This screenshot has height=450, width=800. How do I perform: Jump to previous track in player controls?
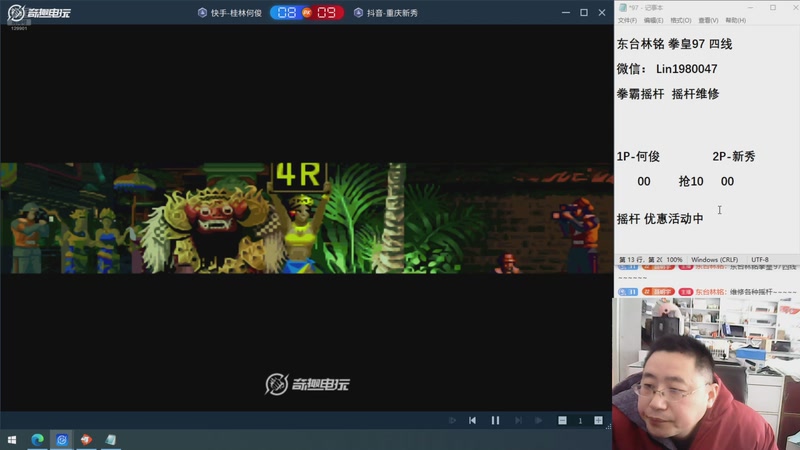coord(472,420)
